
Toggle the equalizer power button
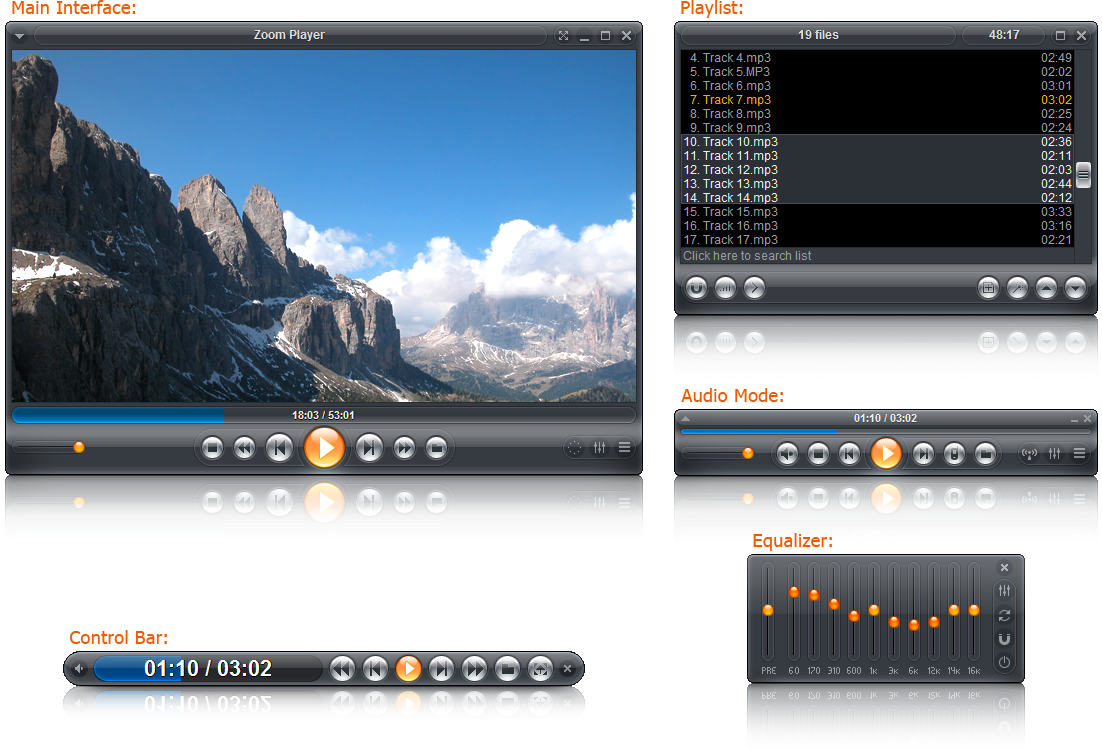click(1004, 662)
